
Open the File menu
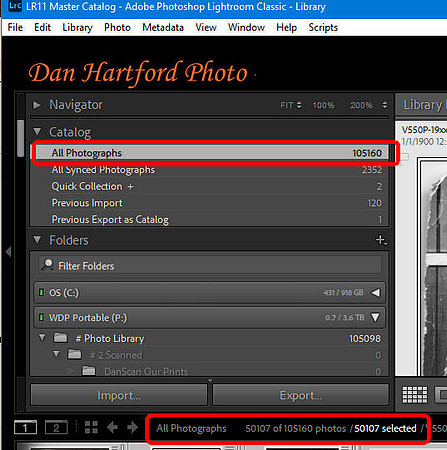tap(15, 27)
